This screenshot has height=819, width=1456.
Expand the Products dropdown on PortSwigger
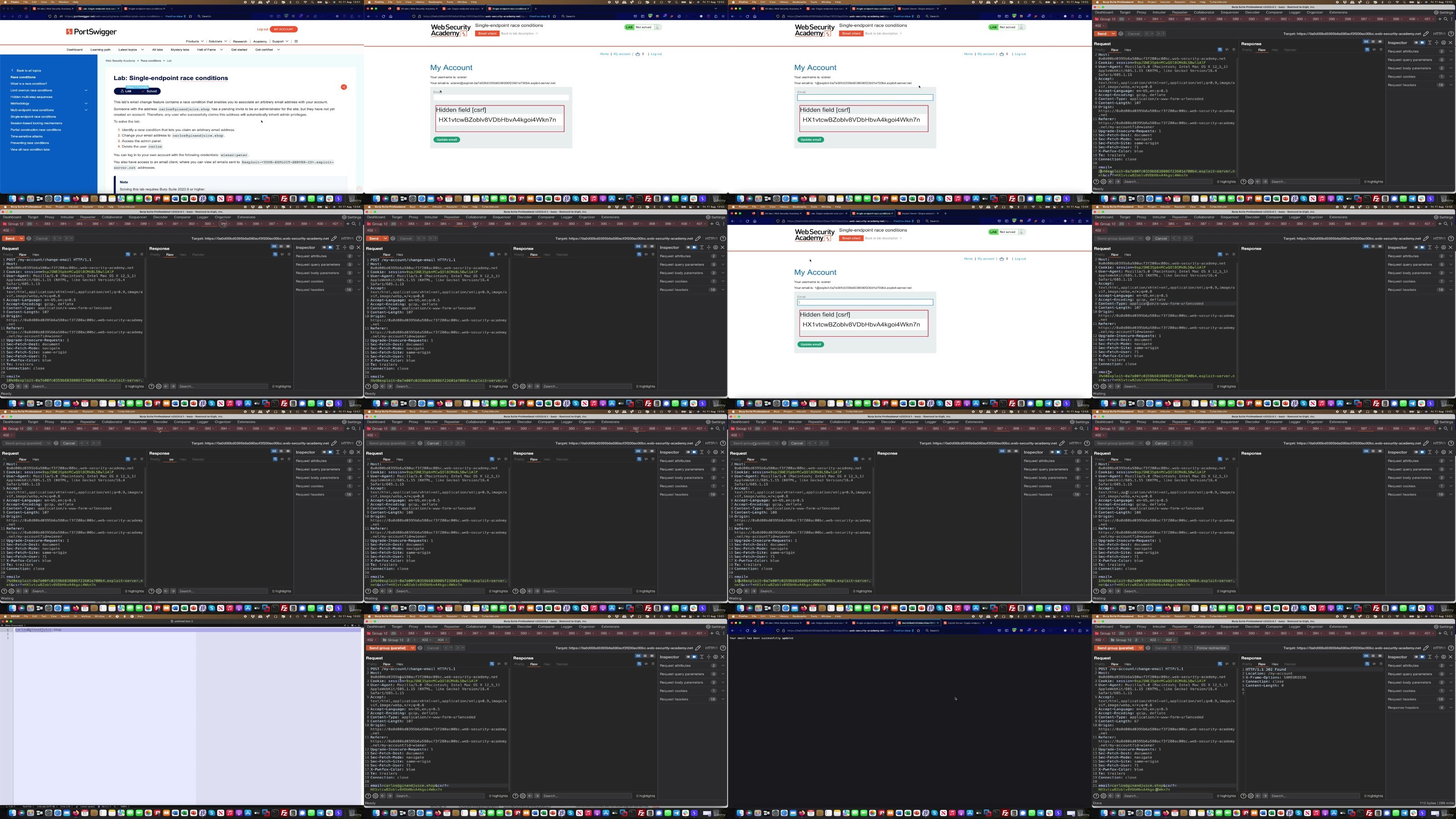tap(194, 41)
